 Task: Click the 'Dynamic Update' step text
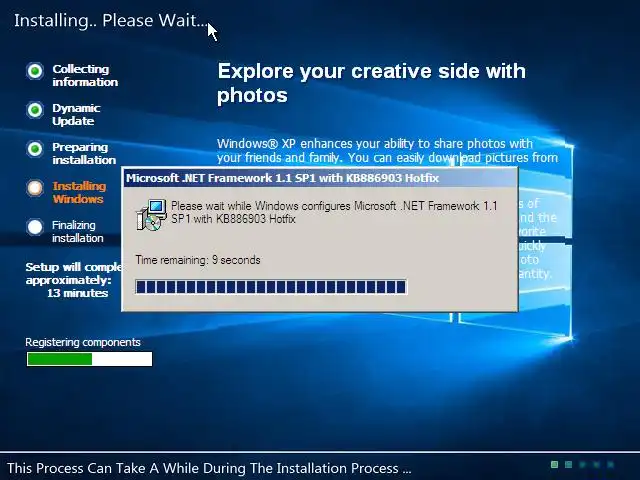[76, 114]
